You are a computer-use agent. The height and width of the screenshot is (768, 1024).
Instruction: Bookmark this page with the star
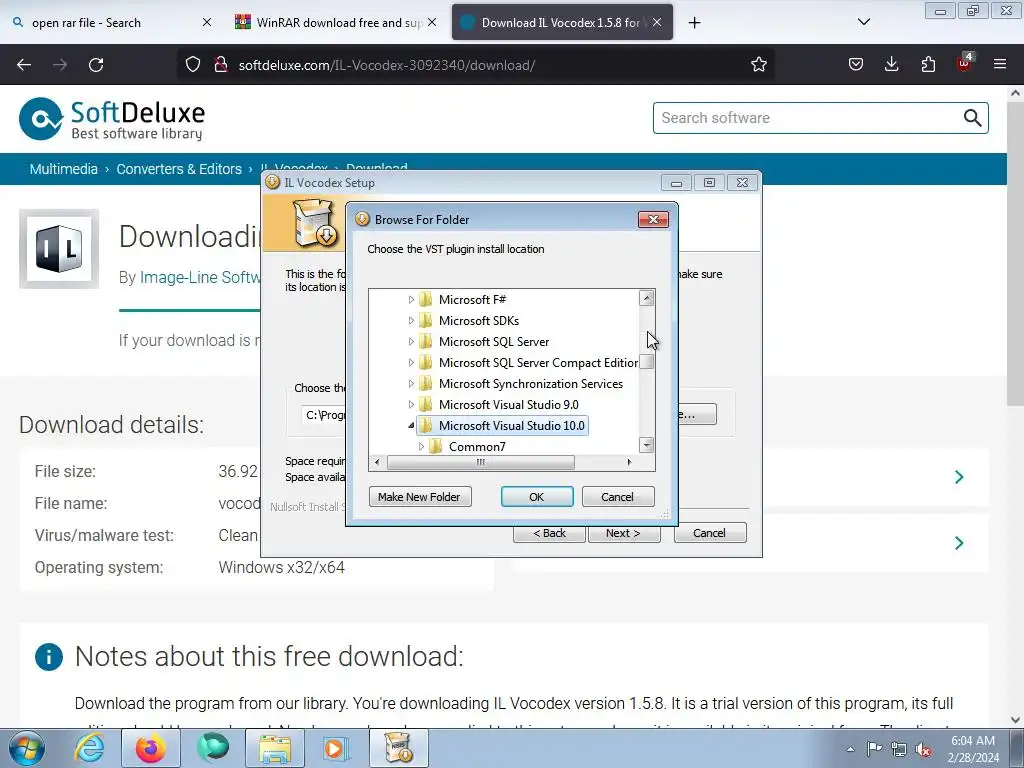coord(758,65)
